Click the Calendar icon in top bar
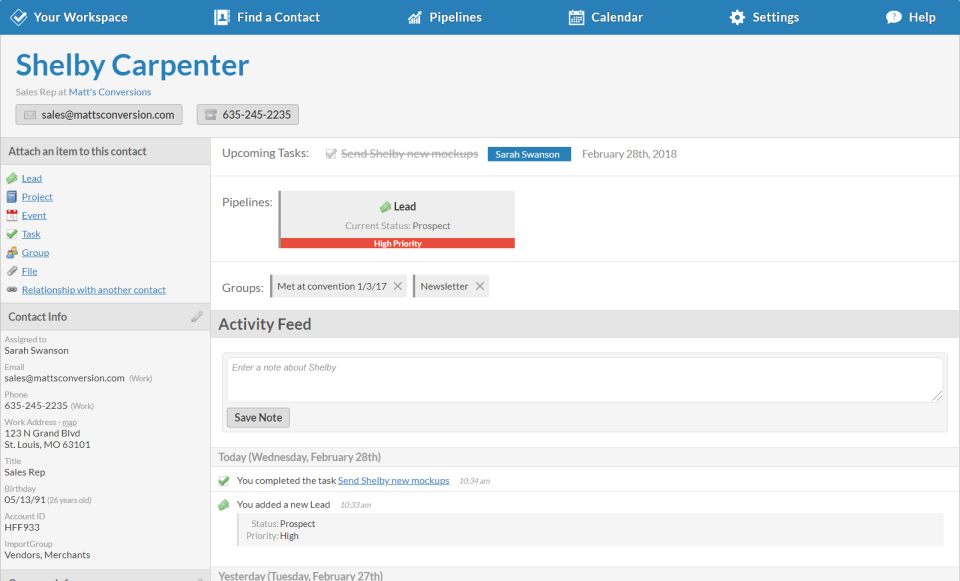 (x=576, y=17)
